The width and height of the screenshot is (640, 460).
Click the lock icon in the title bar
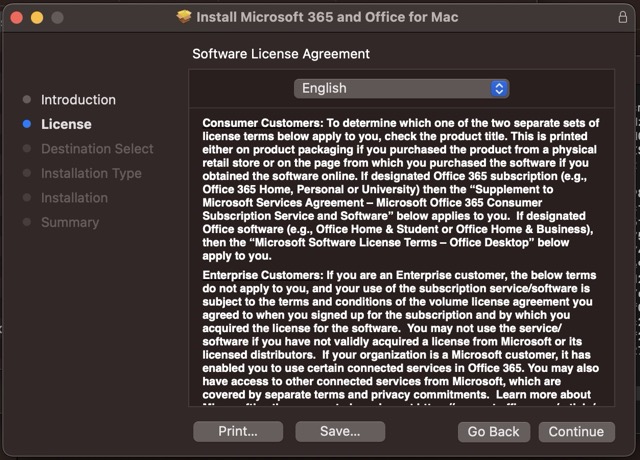coord(623,17)
